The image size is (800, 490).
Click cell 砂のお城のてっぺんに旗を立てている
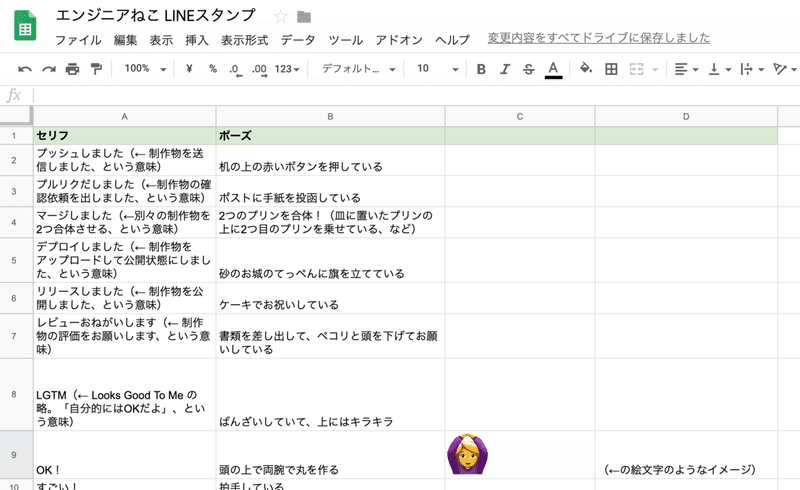coord(330,260)
